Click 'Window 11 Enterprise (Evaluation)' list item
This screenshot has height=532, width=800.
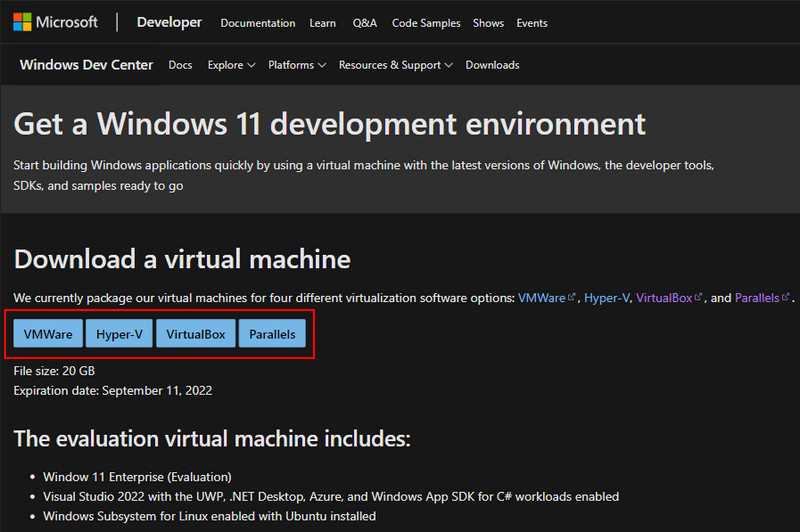click(x=137, y=477)
